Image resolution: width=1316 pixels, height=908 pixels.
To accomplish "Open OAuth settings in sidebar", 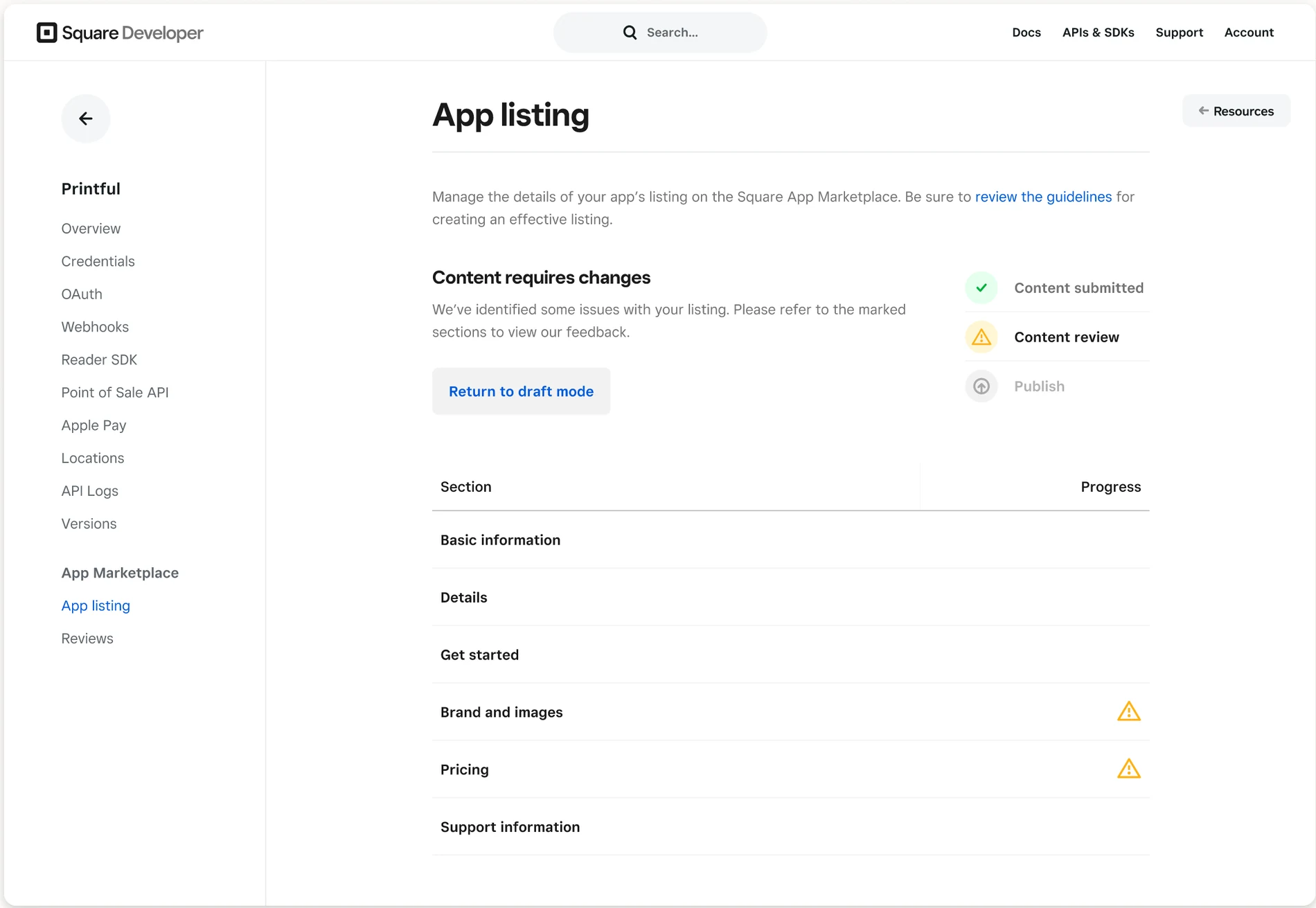I will pyautogui.click(x=82, y=294).
